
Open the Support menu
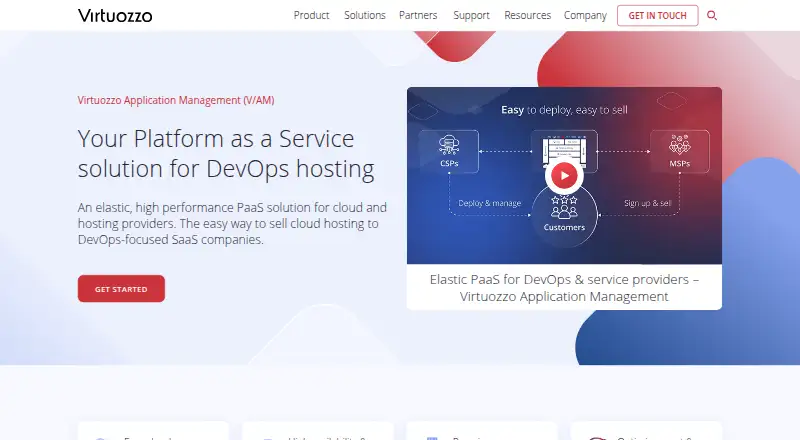coord(471,16)
